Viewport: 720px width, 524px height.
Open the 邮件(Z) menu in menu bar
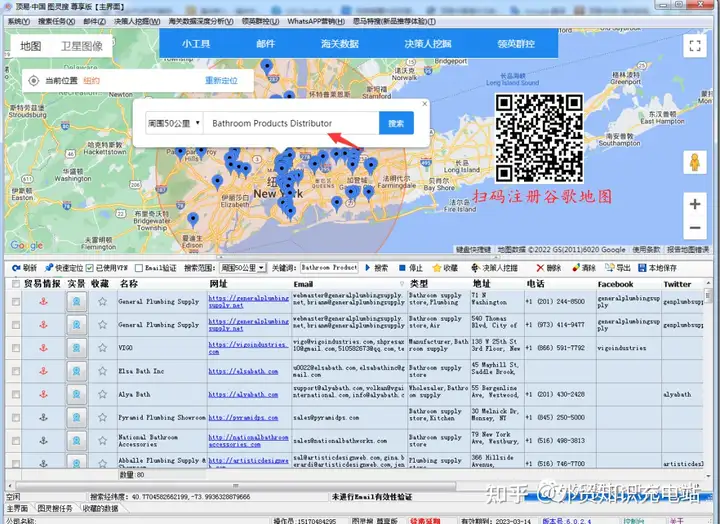tap(95, 22)
